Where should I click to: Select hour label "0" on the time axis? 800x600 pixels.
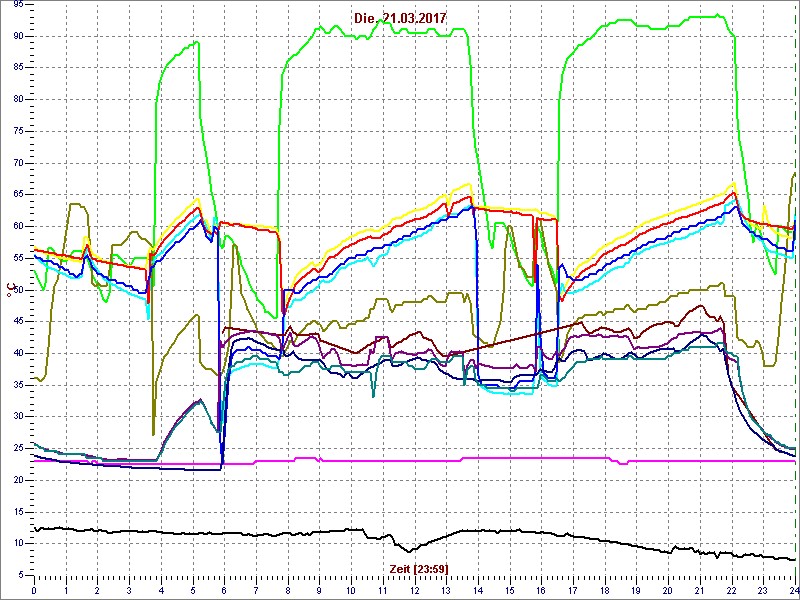click(x=34, y=589)
